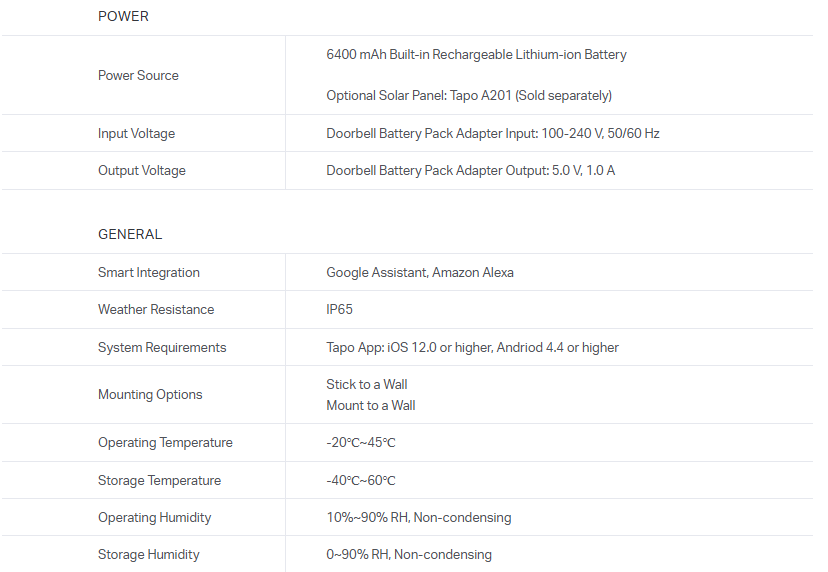Click the Input Voltage label

(x=136, y=133)
